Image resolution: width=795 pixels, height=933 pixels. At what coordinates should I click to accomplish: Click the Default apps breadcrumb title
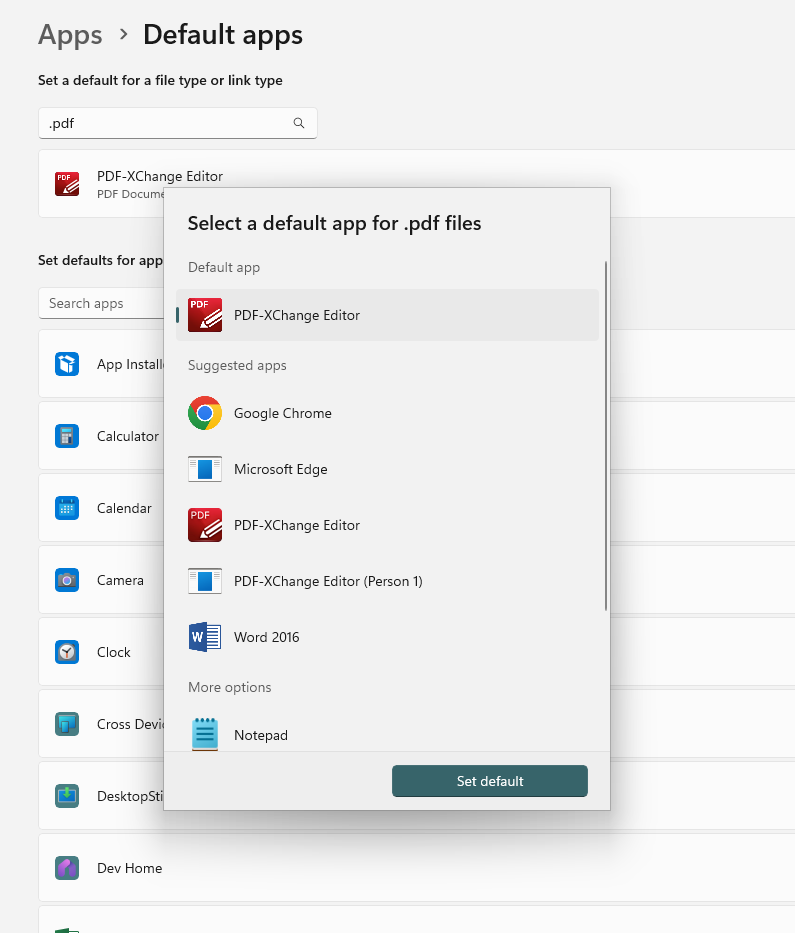(223, 35)
